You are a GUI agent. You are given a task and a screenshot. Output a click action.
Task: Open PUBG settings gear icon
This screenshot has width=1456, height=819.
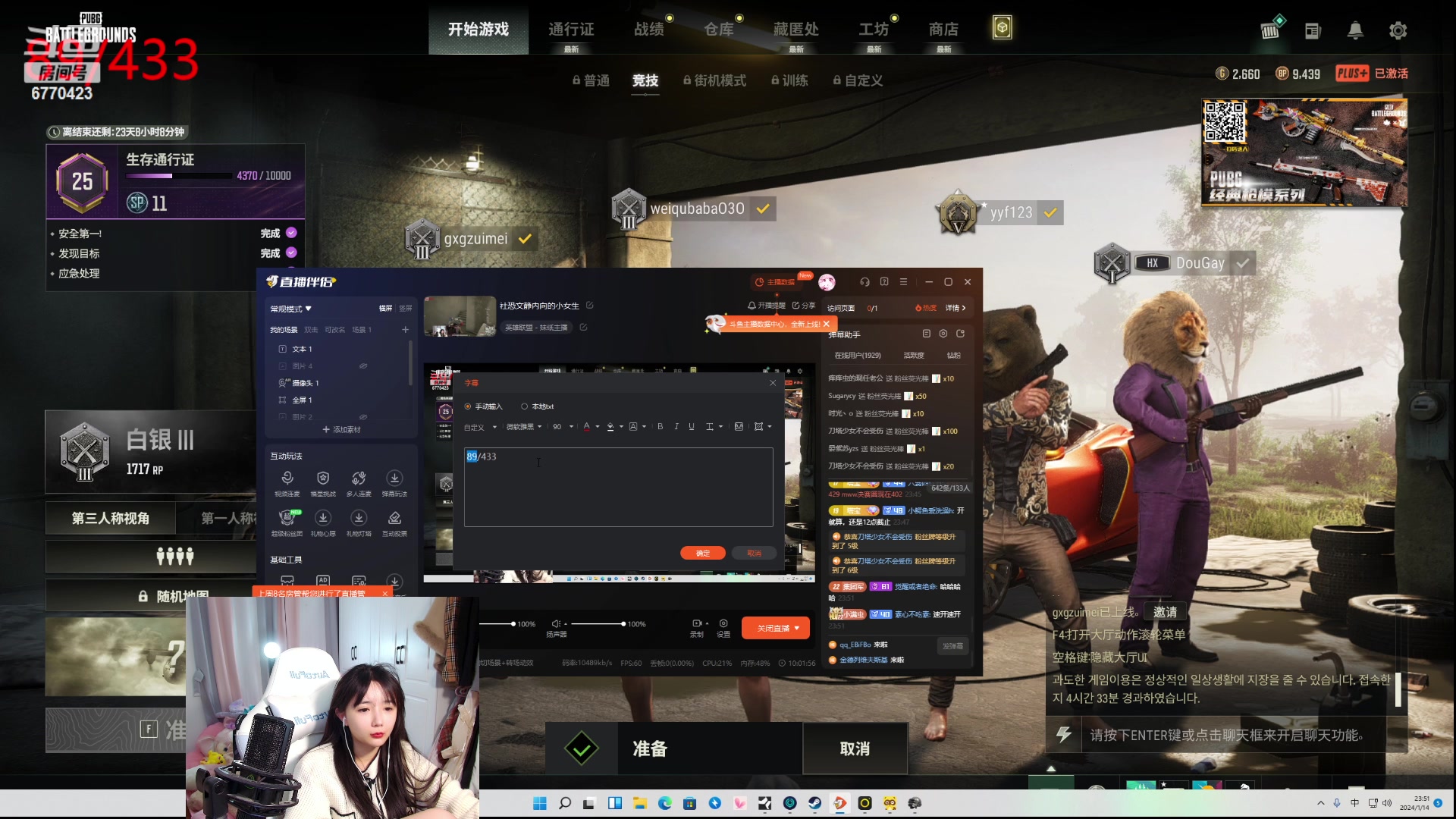point(1398,30)
